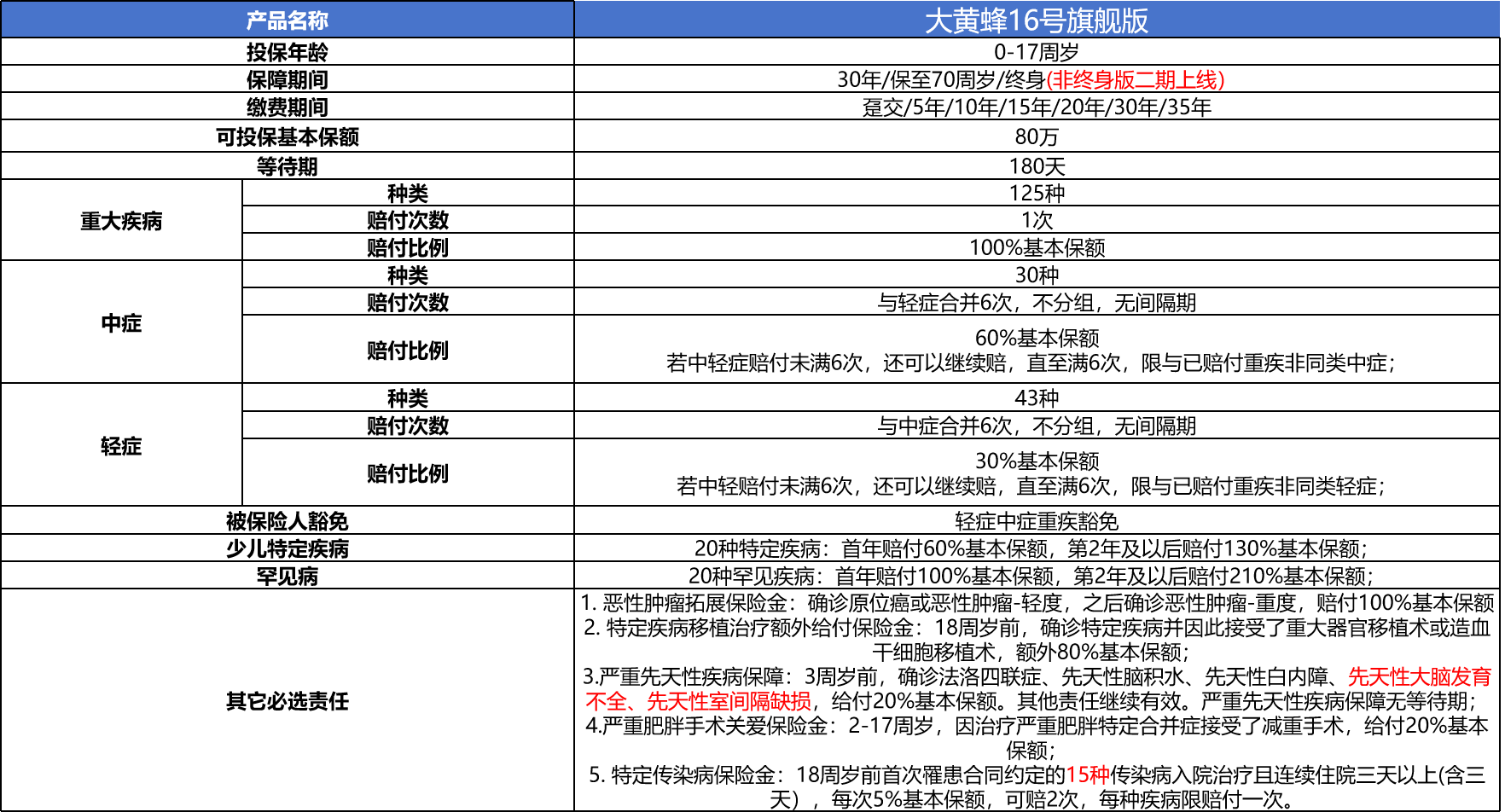Click the 轻症 category cell

coord(121,446)
